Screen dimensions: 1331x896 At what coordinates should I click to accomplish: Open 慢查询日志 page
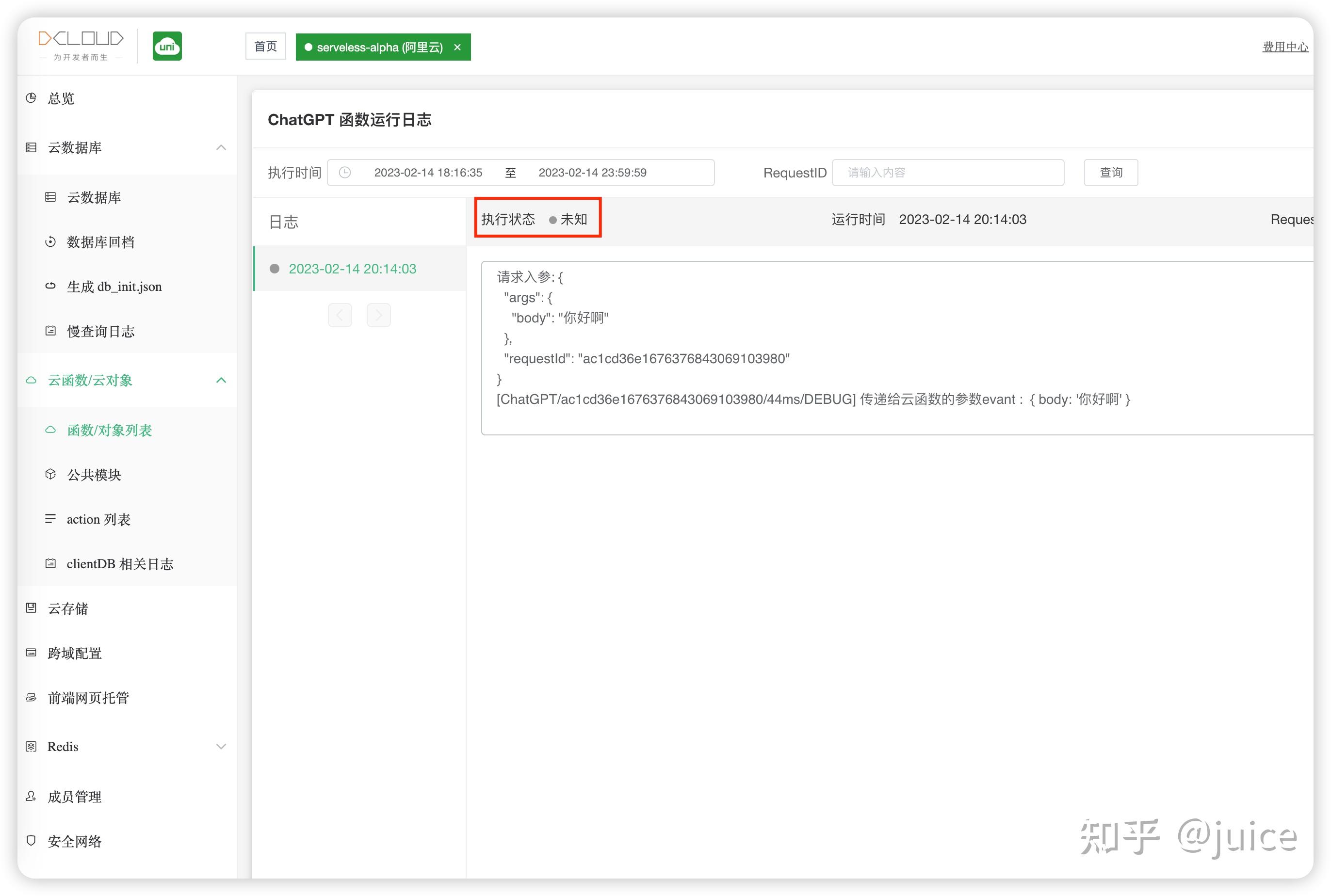click(127, 331)
